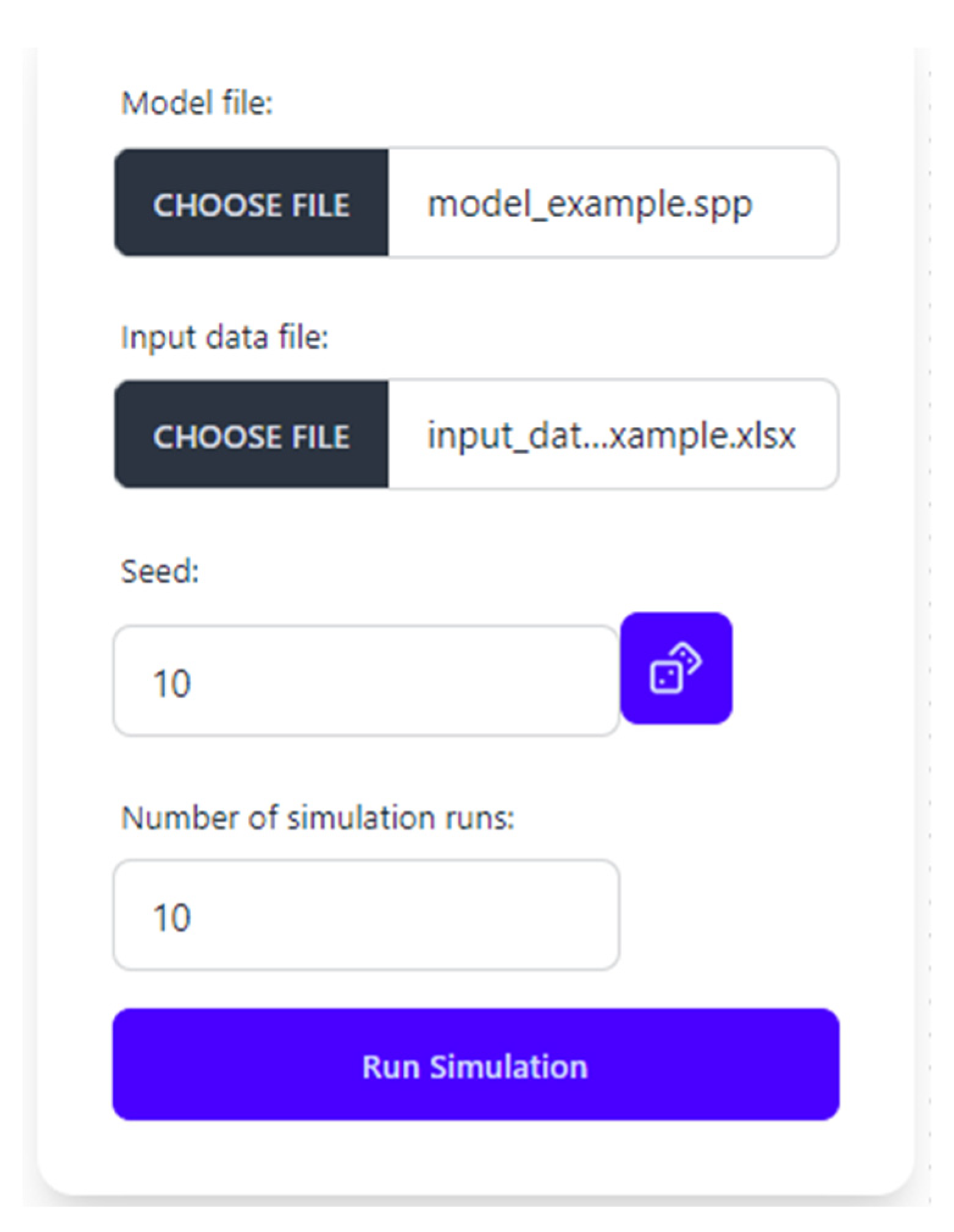Randomize seed using the purple dice button
The image size is (954, 1232).
[x=675, y=668]
